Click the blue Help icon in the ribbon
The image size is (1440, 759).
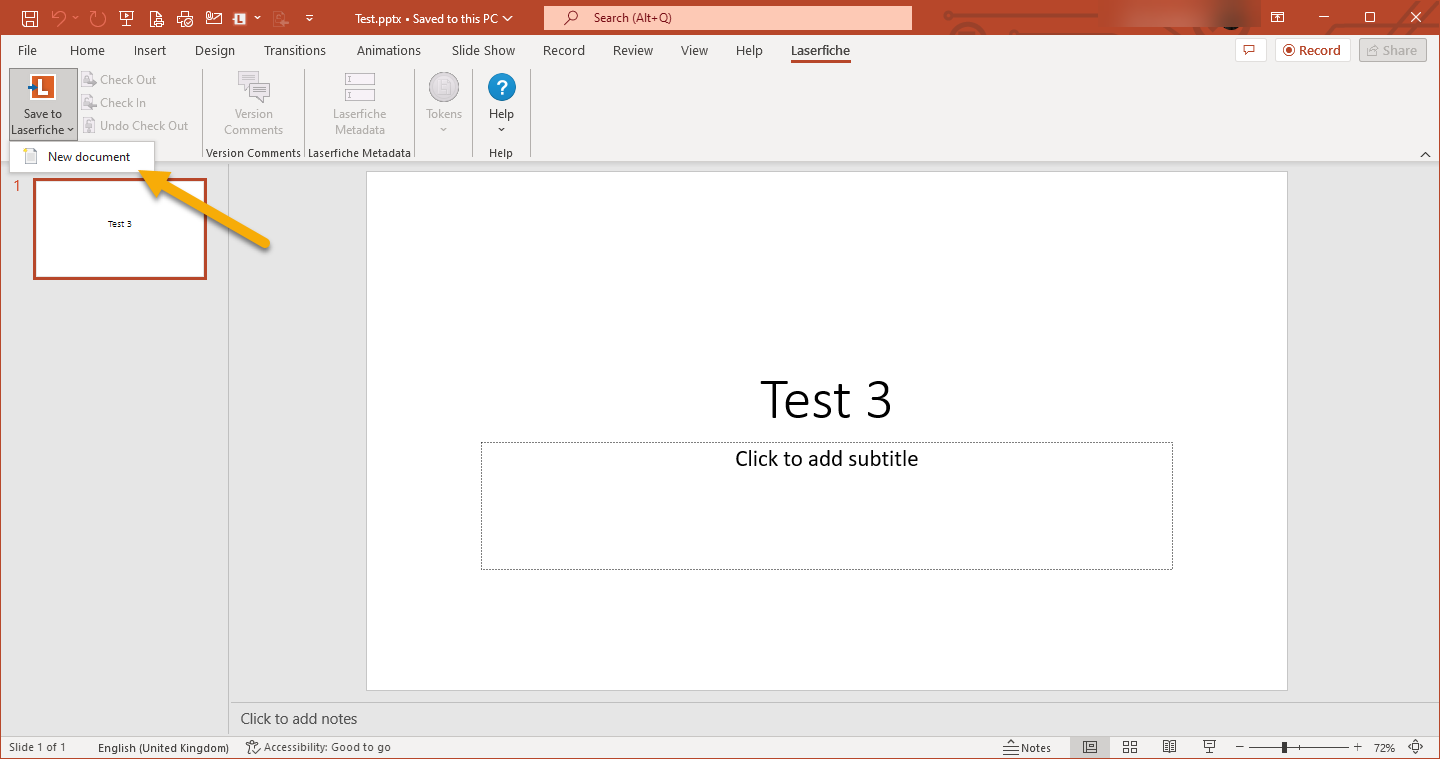(x=501, y=88)
